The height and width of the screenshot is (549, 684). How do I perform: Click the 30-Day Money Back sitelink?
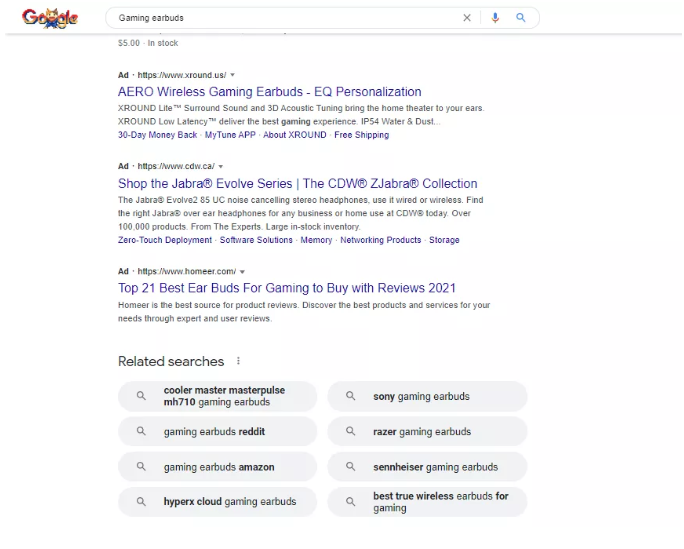click(x=157, y=135)
